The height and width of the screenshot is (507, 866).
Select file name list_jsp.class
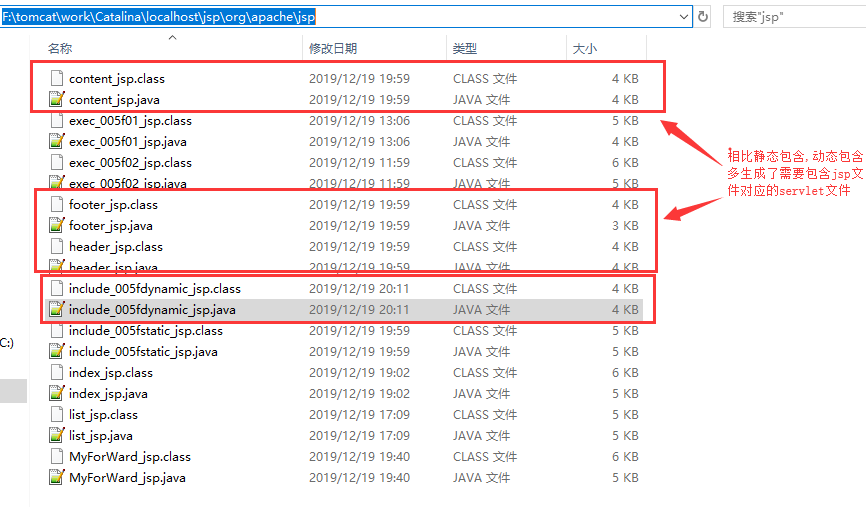click(103, 415)
